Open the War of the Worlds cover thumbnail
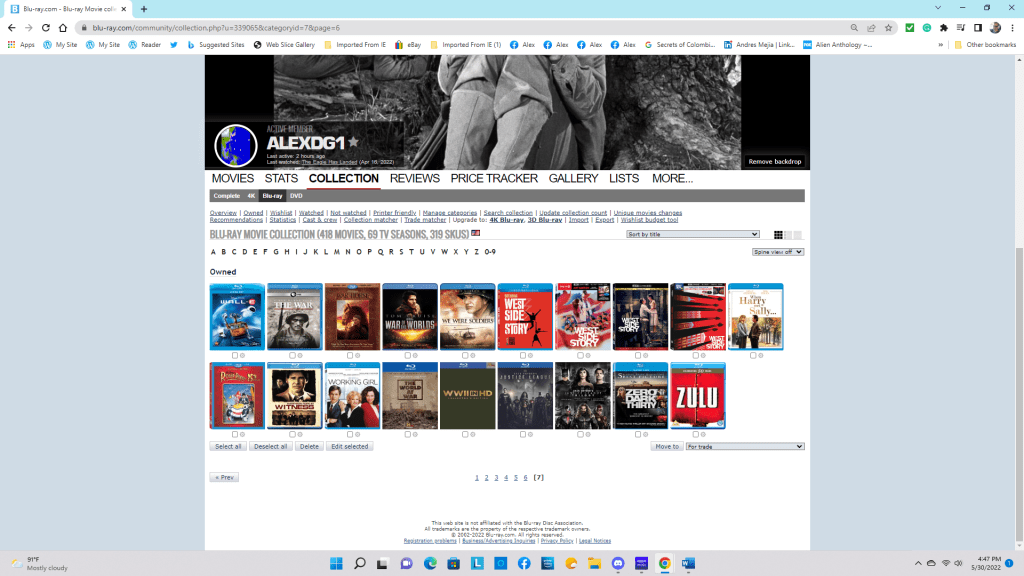This screenshot has width=1024, height=576. pyautogui.click(x=410, y=317)
